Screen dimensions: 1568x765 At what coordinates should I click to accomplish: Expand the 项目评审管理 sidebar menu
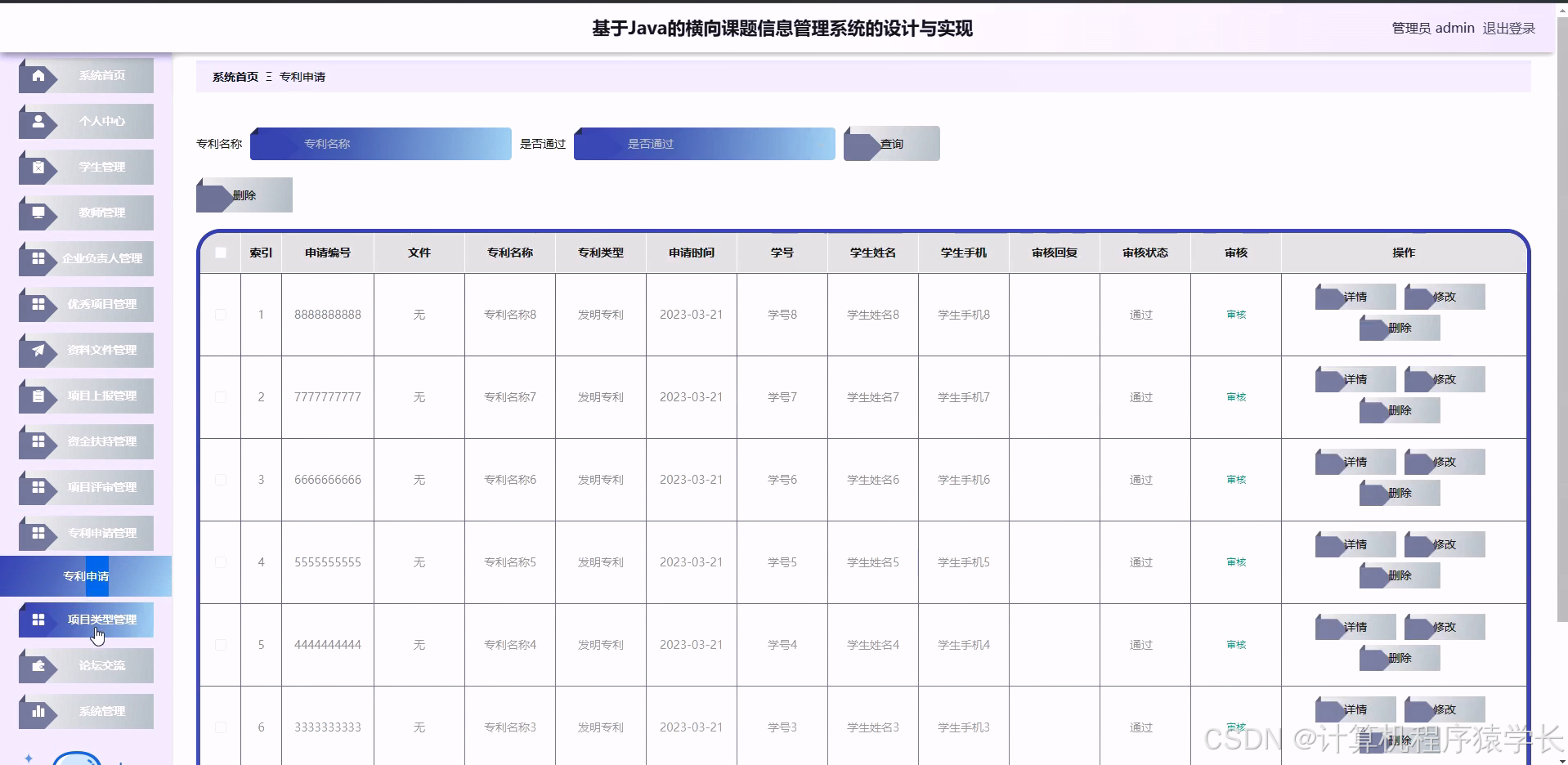pyautogui.click(x=86, y=487)
